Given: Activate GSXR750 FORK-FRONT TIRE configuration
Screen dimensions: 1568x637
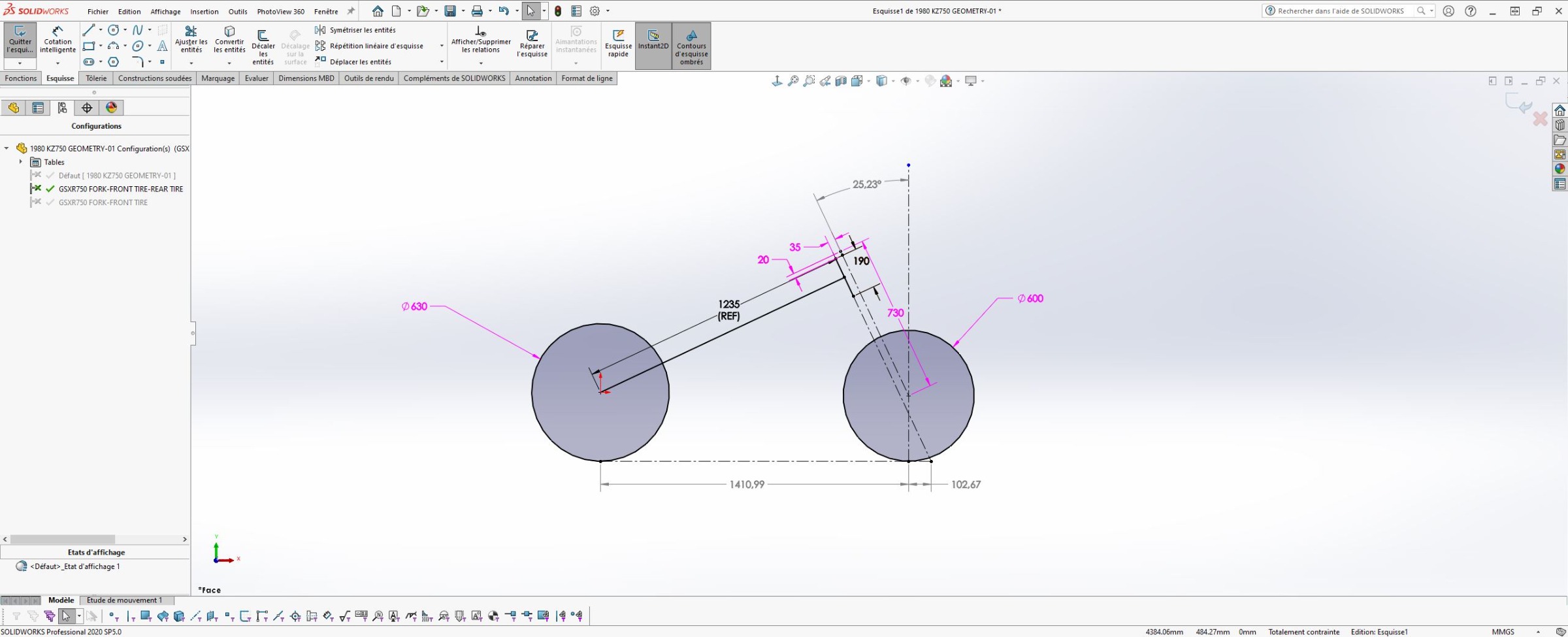Looking at the screenshot, I should [103, 203].
